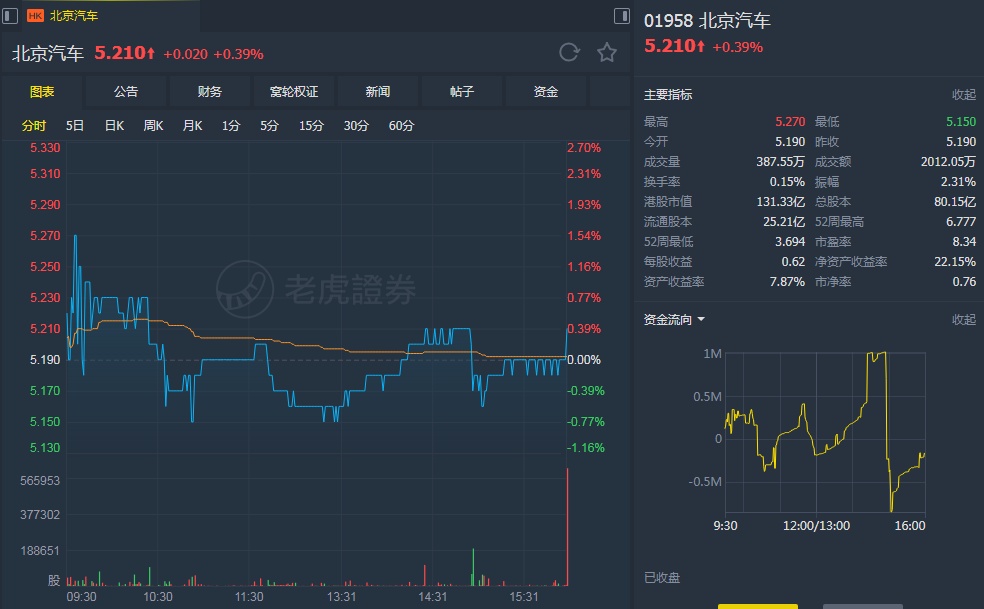Select the 日K chart period
Screen dimensions: 984x609
click(x=114, y=126)
